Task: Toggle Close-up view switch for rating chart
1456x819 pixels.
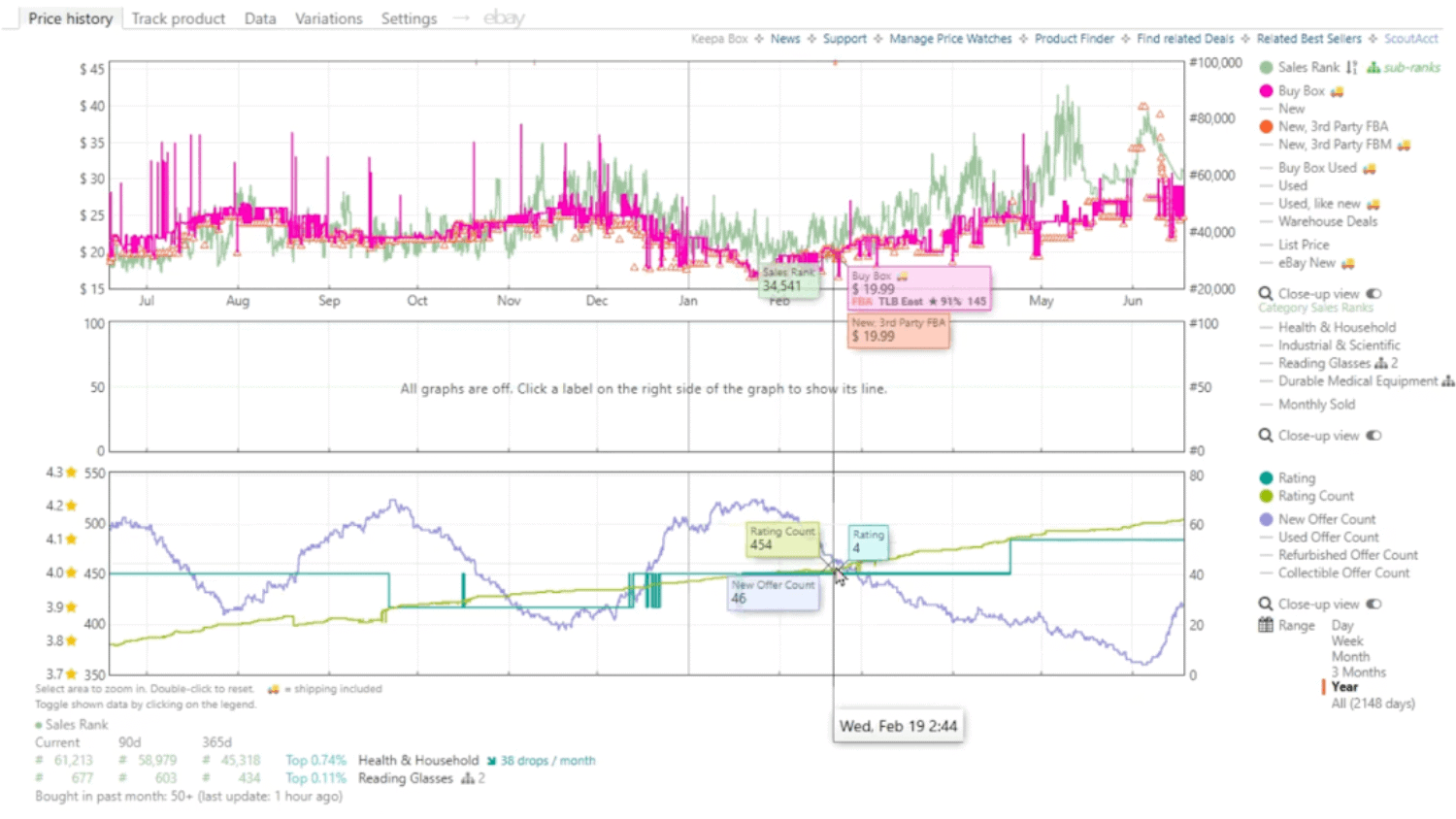Action: click(1373, 605)
